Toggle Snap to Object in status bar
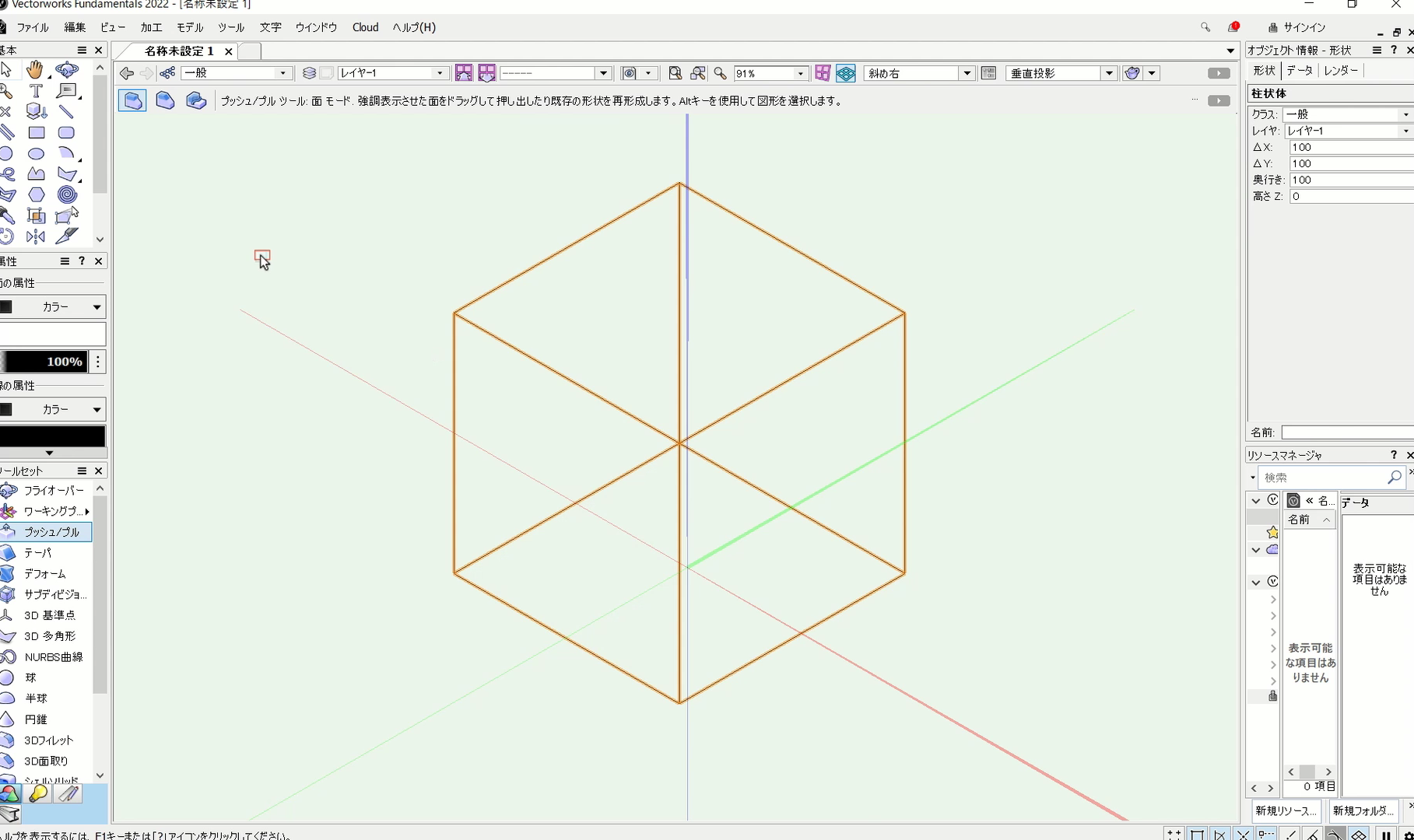This screenshot has height=840, width=1414. pos(1198,835)
